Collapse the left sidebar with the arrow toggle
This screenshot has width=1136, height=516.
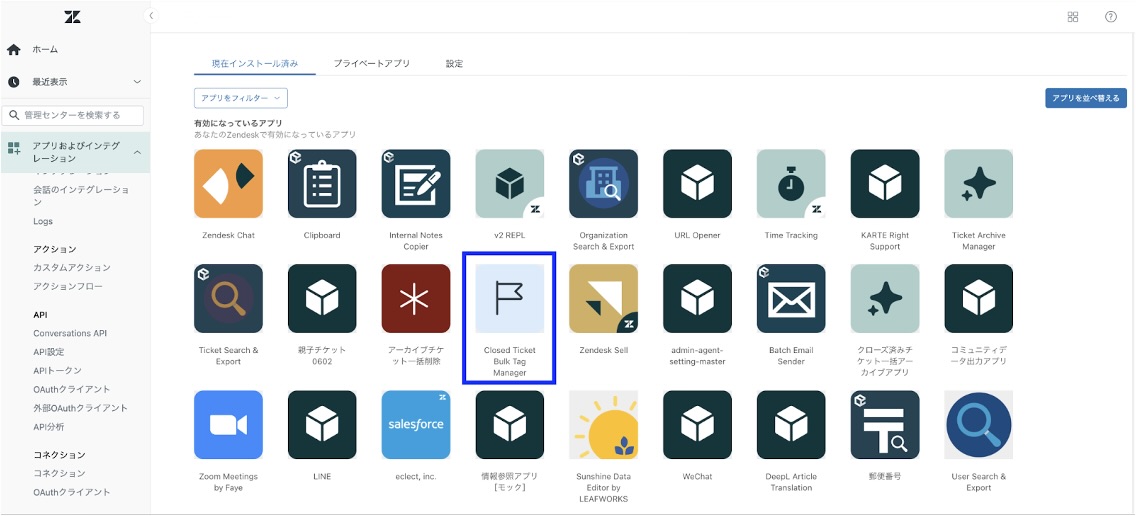pos(152,16)
